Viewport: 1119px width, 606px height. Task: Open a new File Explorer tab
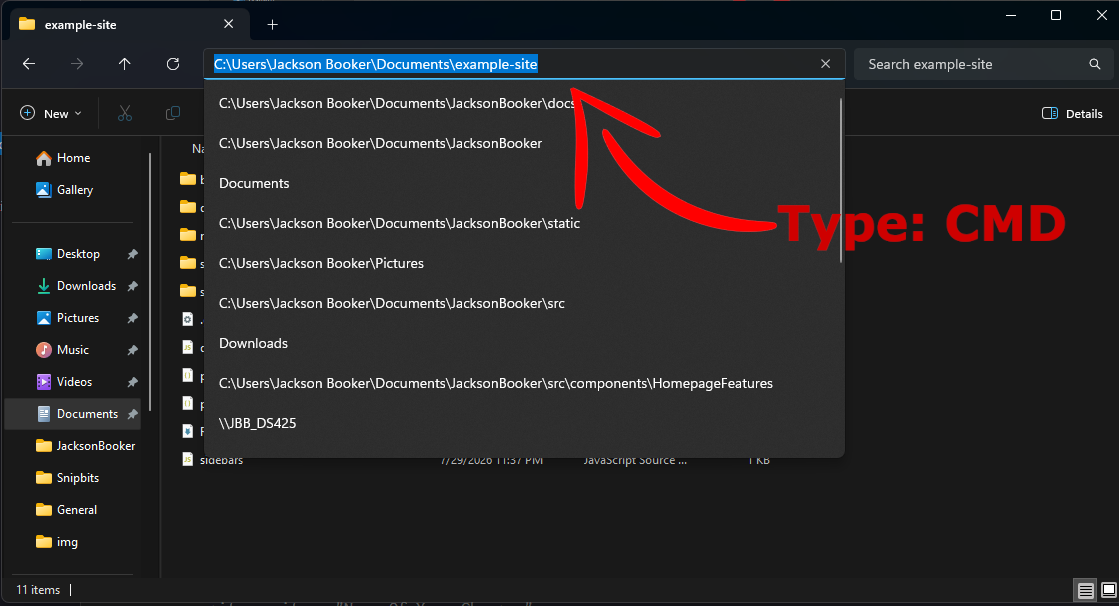[273, 25]
